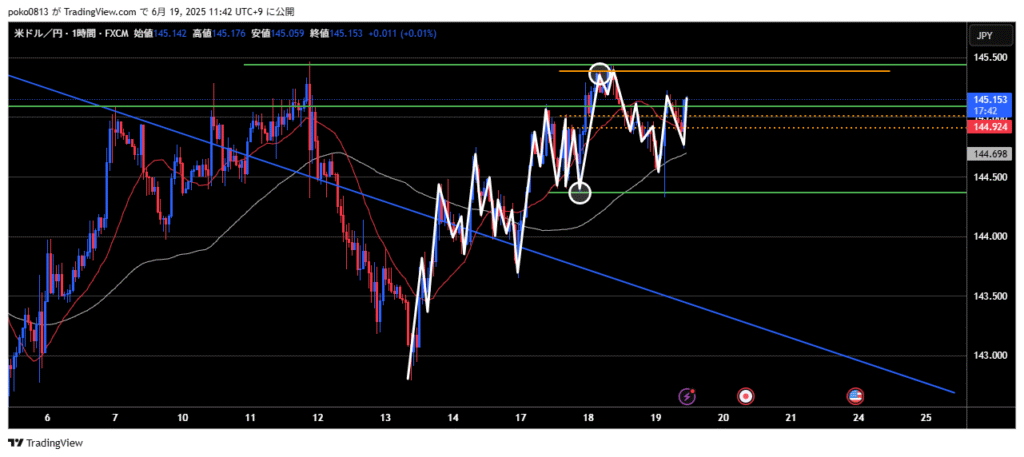Open the JPY currency selector

click(984, 36)
